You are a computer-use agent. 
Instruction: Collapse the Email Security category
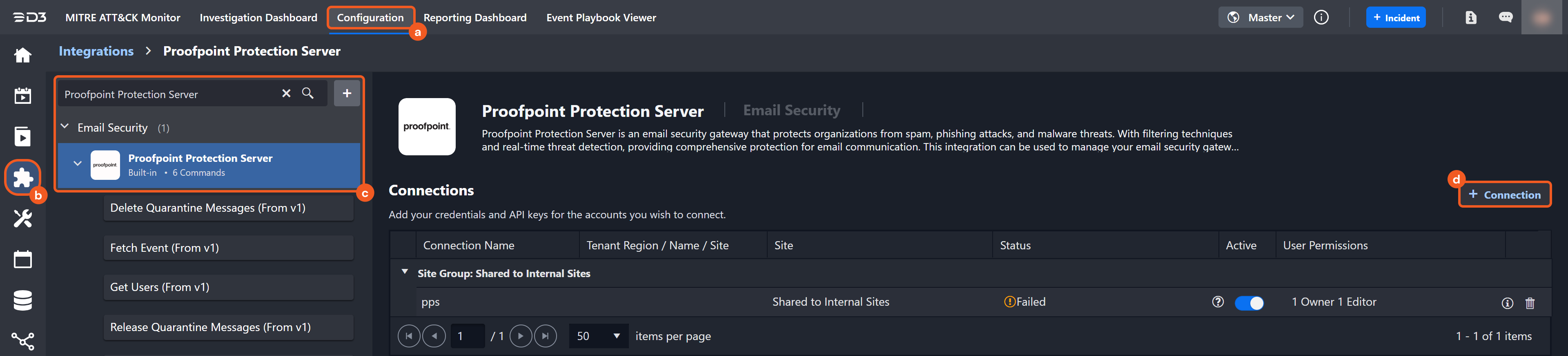click(65, 127)
